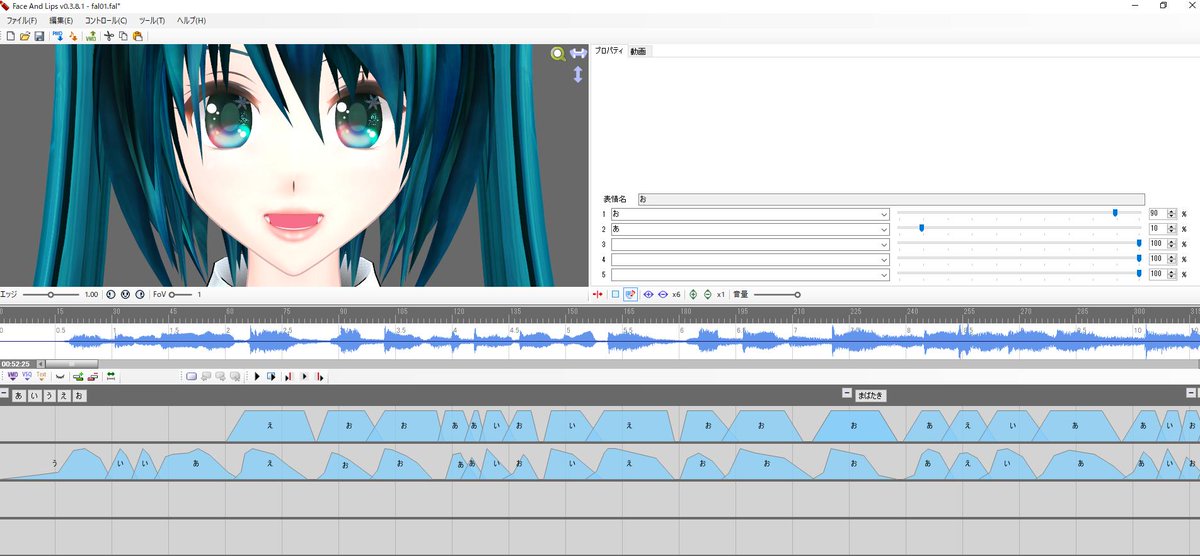Open the ヘルプ(H) menu

(x=191, y=20)
